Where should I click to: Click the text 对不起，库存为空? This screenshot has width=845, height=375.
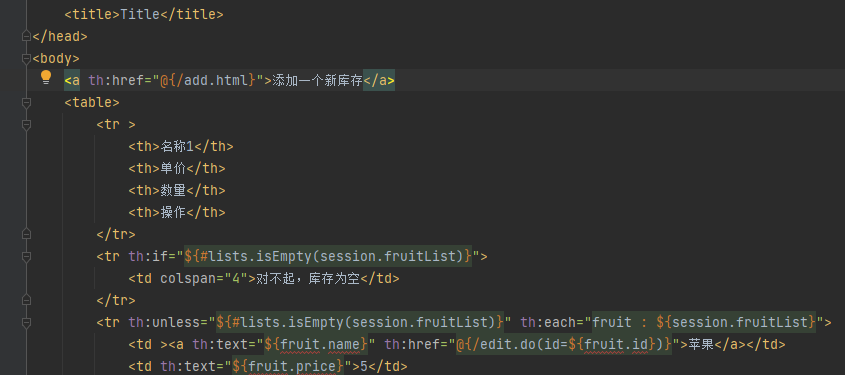point(308,279)
